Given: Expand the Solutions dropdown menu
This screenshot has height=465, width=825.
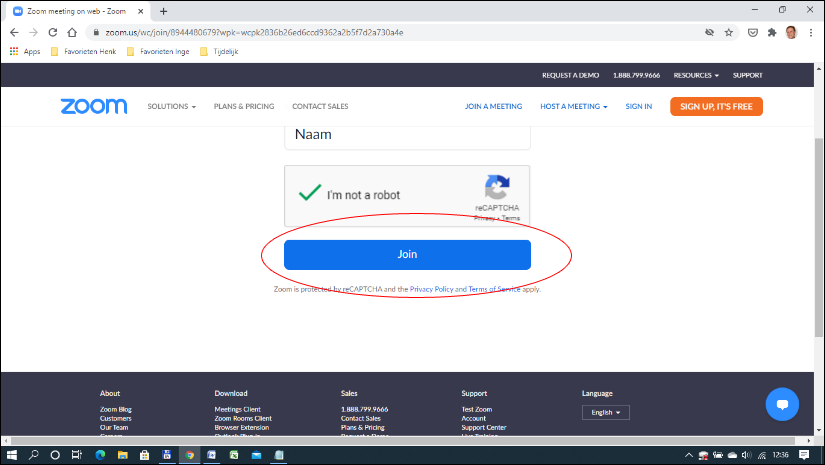Looking at the screenshot, I should tap(171, 106).
